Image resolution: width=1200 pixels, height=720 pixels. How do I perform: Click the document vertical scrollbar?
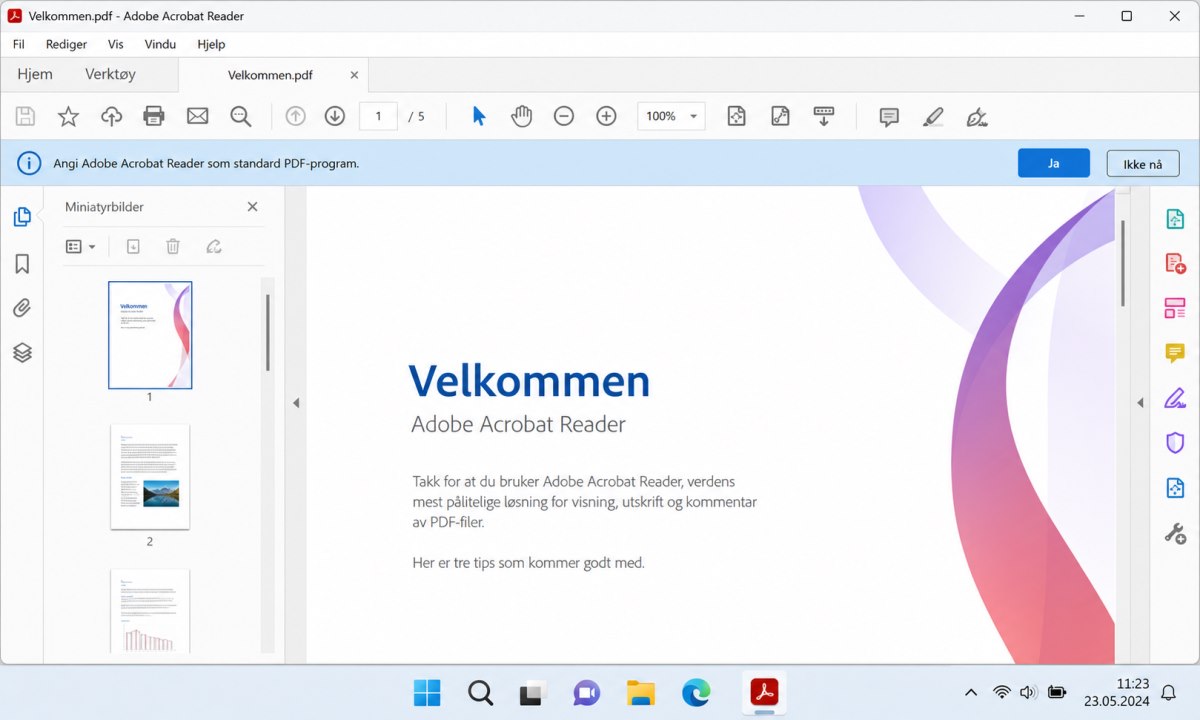[1122, 262]
